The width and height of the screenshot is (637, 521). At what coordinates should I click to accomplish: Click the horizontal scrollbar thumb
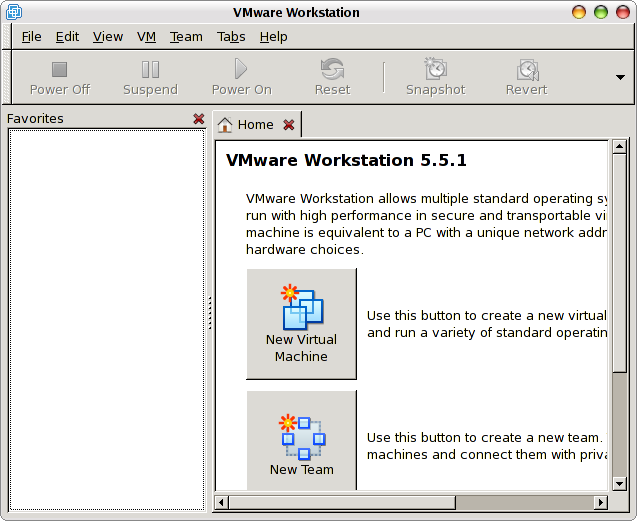(342, 502)
